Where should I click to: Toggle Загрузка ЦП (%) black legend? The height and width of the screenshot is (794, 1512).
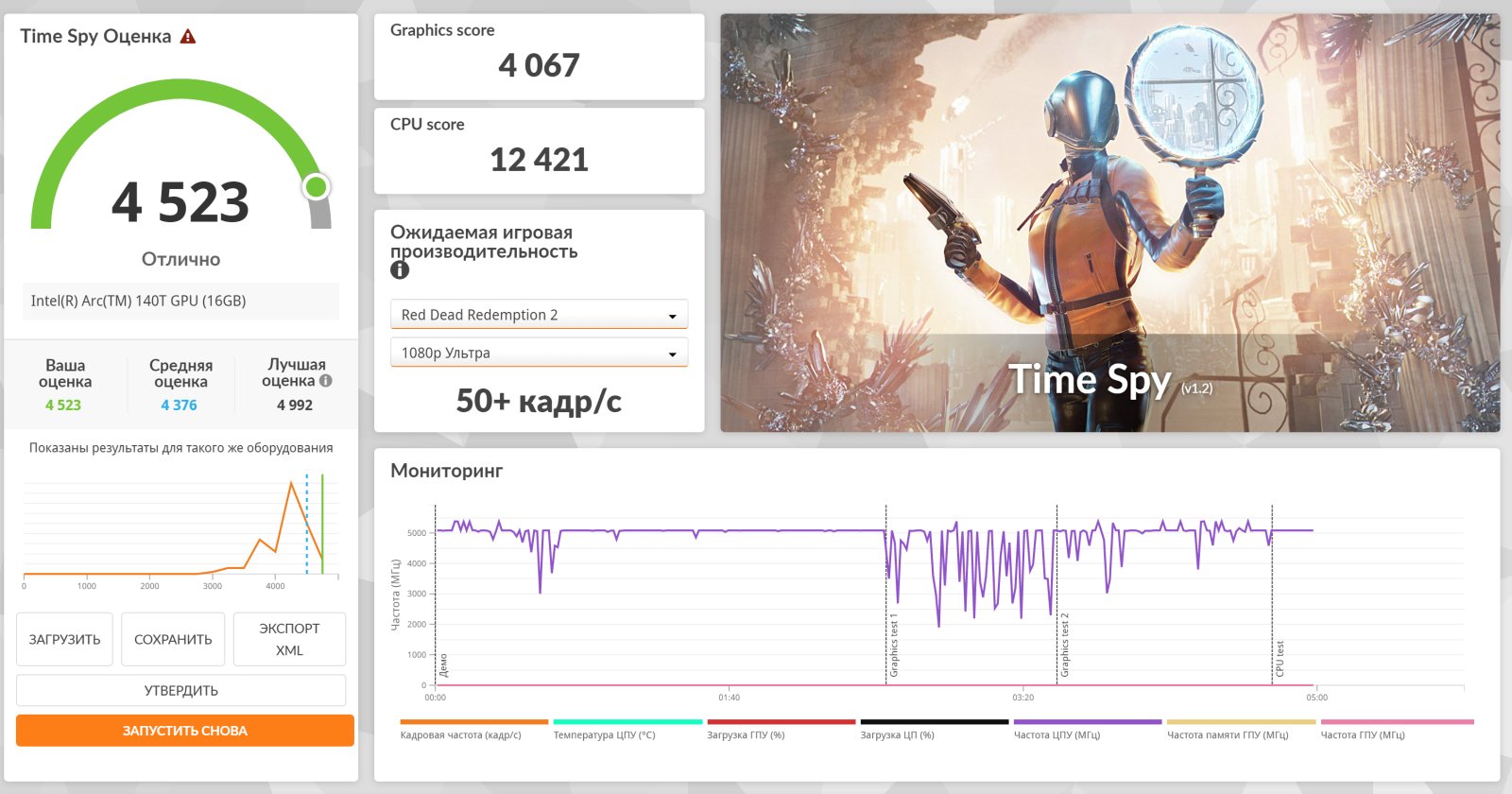click(934, 730)
